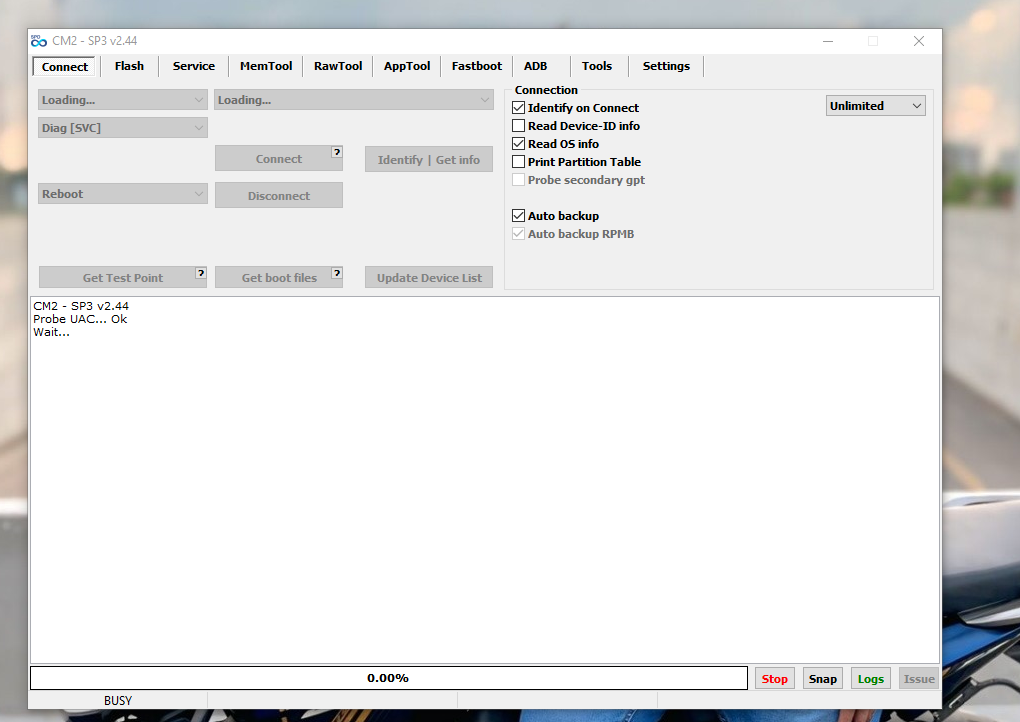Switch to the Flash tab
This screenshot has height=722, width=1020.
point(129,66)
